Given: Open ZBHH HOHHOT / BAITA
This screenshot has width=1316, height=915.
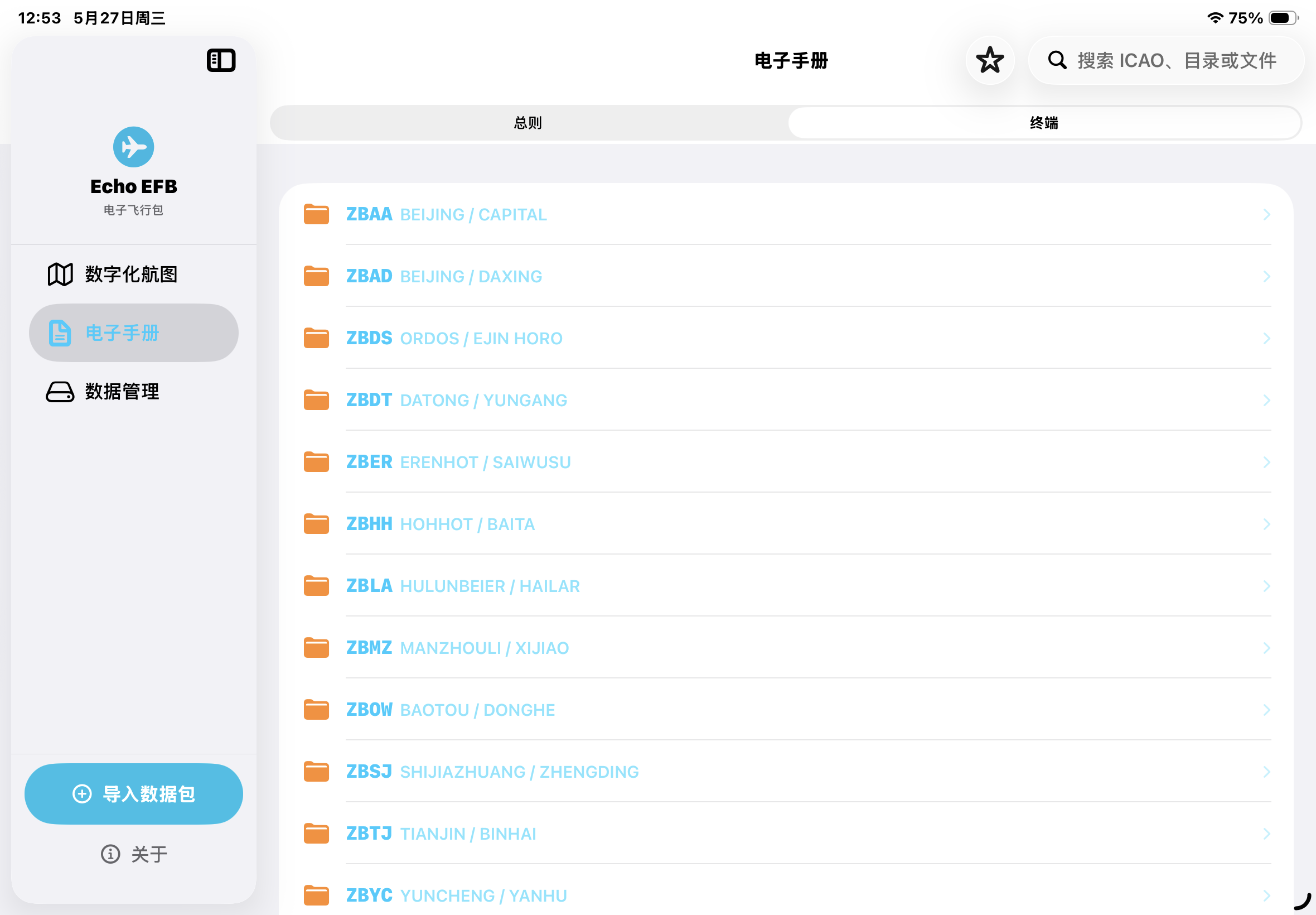Looking at the screenshot, I should click(786, 524).
